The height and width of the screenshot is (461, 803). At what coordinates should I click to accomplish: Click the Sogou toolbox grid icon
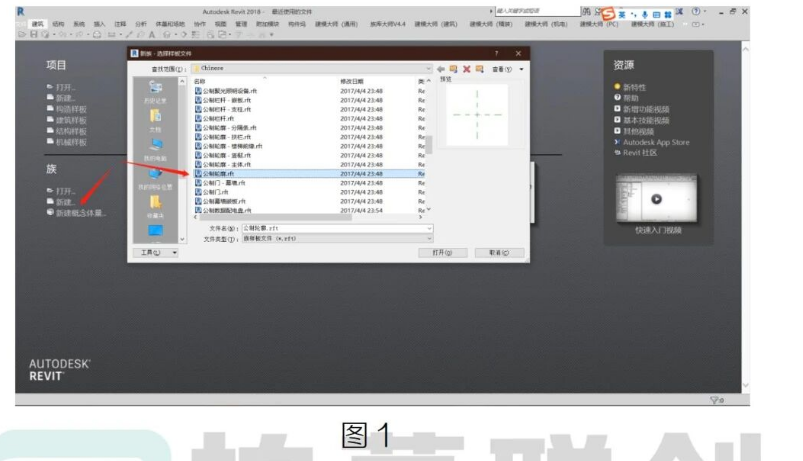[667, 15]
